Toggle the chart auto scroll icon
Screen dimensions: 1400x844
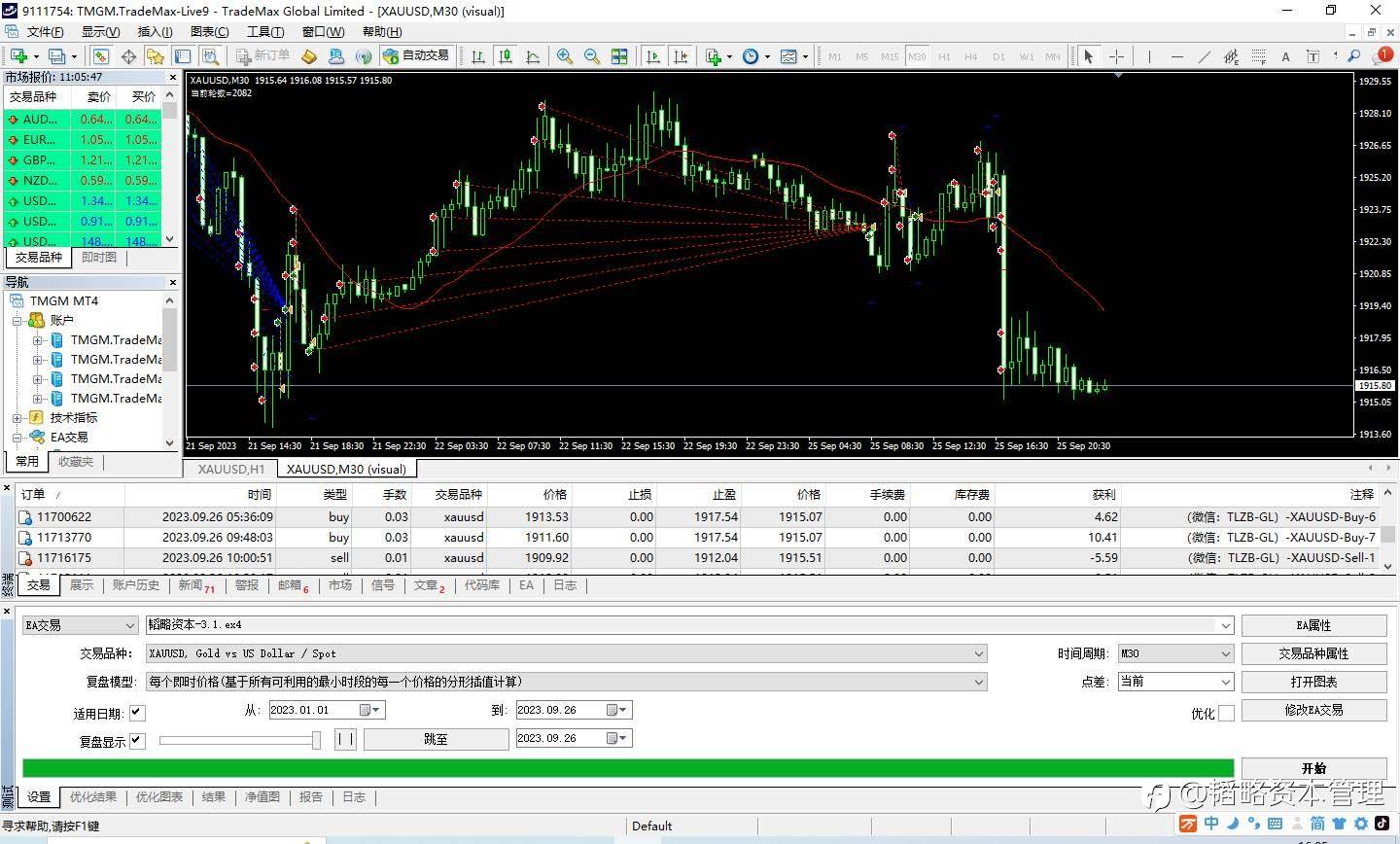(653, 56)
